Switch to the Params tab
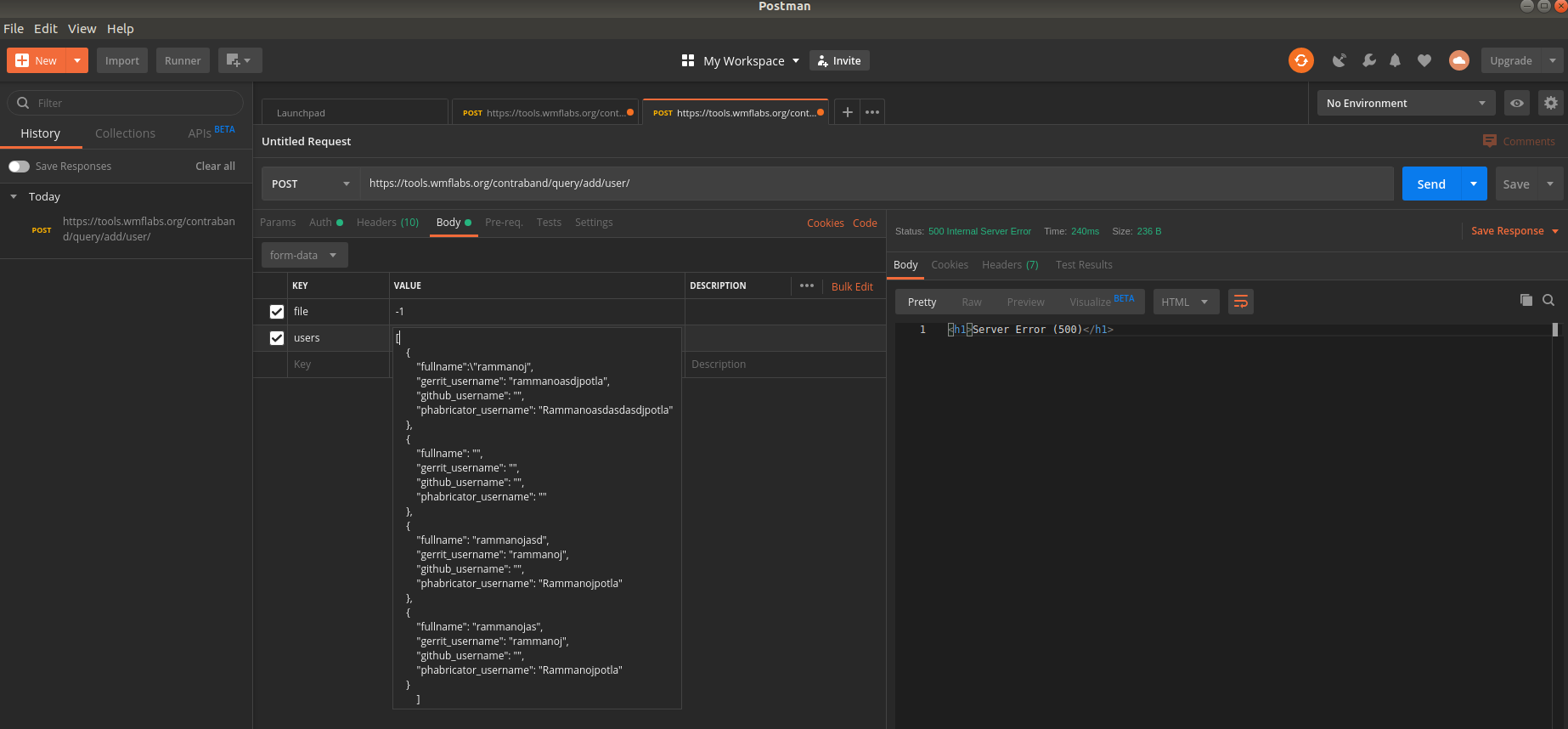 (278, 222)
